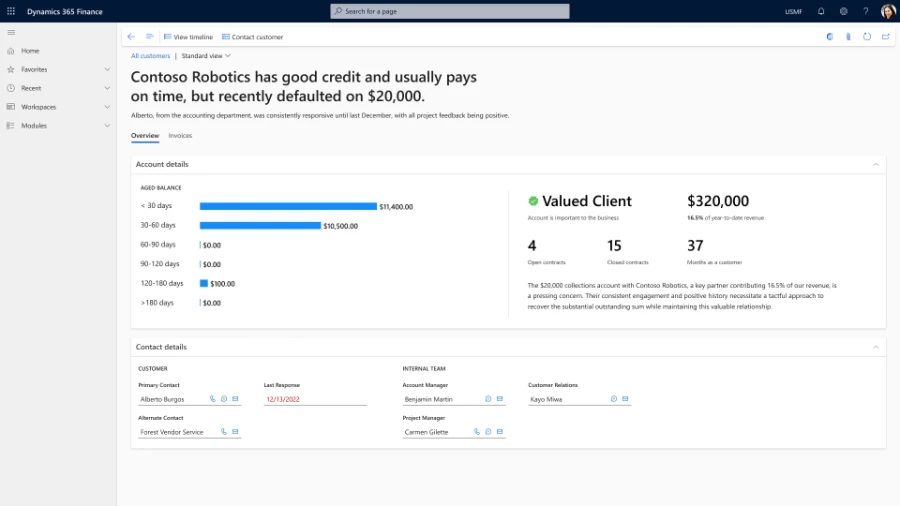The height and width of the screenshot is (506, 900).
Task: Start a chat with Benjamin Martin
Action: pyautogui.click(x=488, y=399)
